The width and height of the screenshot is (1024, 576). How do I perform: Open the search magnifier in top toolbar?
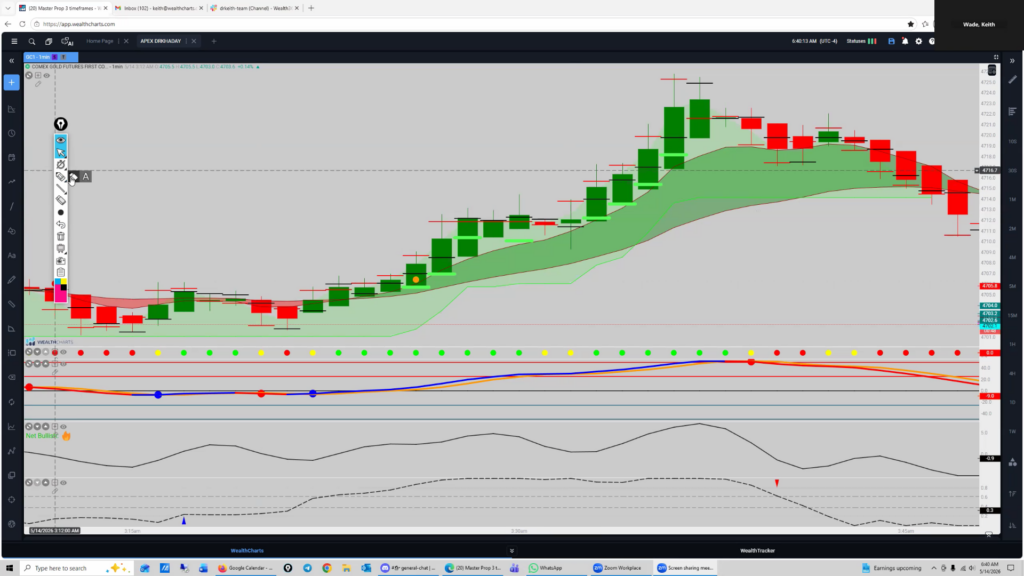pos(31,41)
